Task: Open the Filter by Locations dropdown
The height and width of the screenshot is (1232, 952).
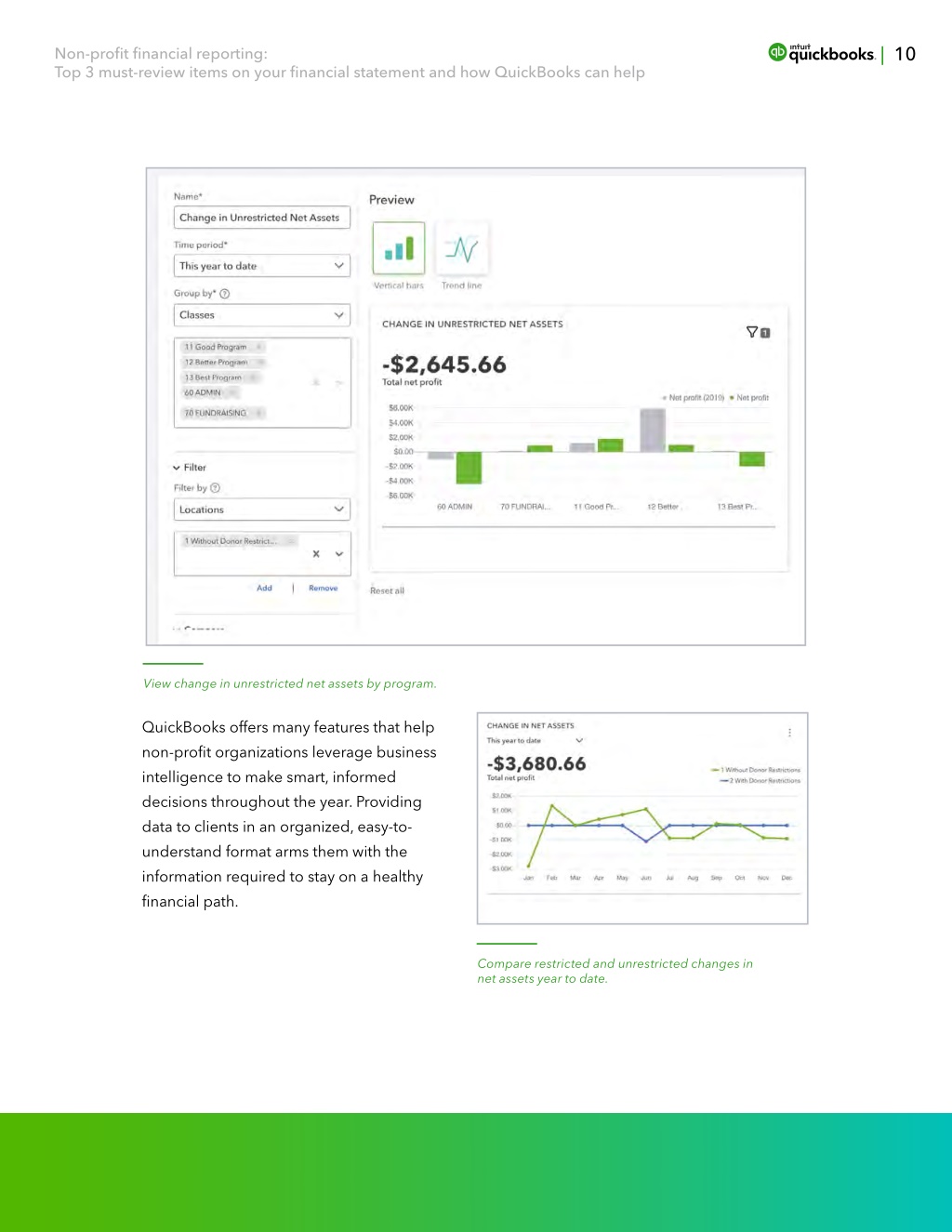Action: coord(262,510)
